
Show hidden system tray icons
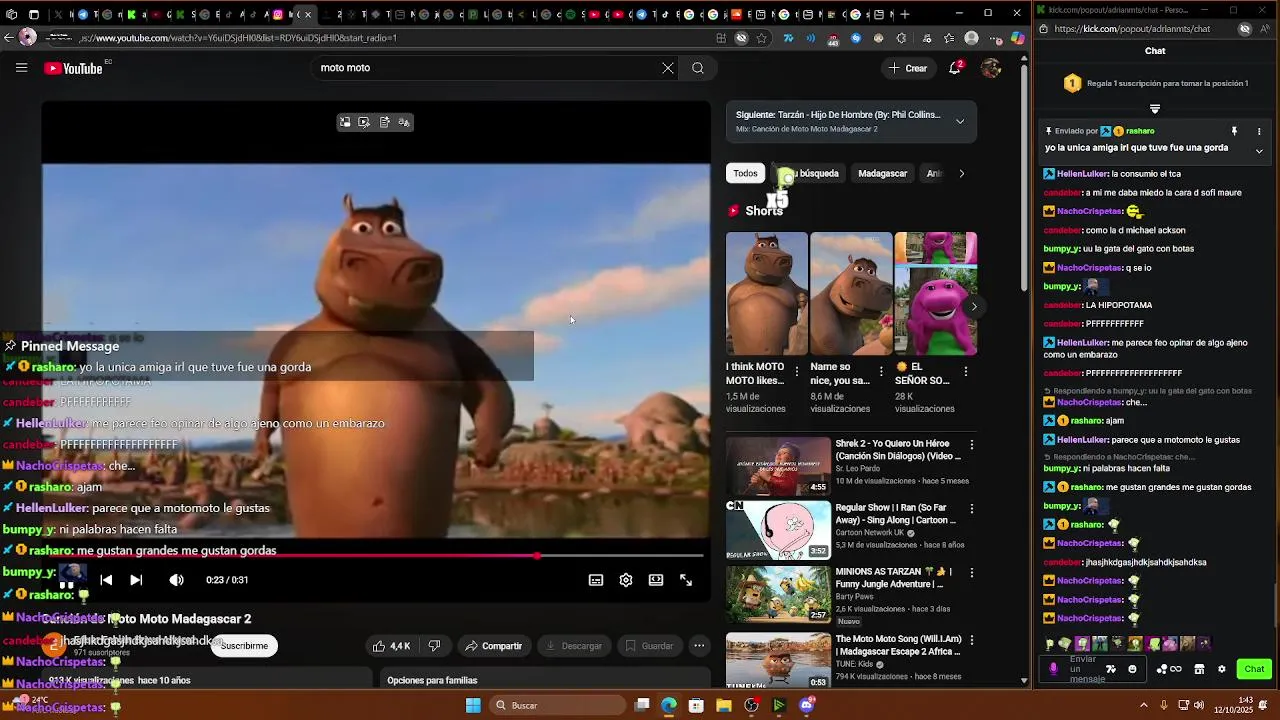(x=1144, y=706)
